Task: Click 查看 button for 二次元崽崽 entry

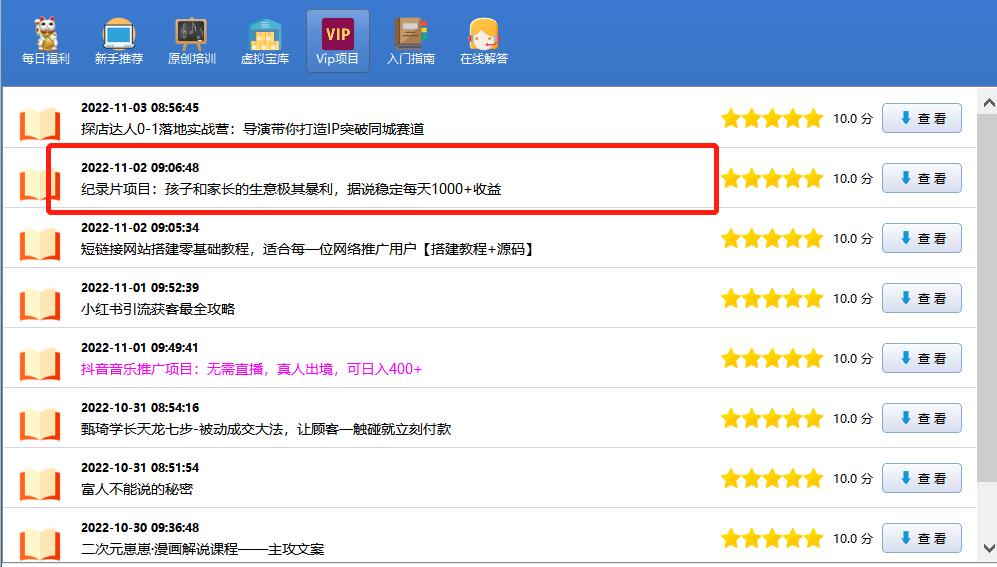Action: coord(921,538)
